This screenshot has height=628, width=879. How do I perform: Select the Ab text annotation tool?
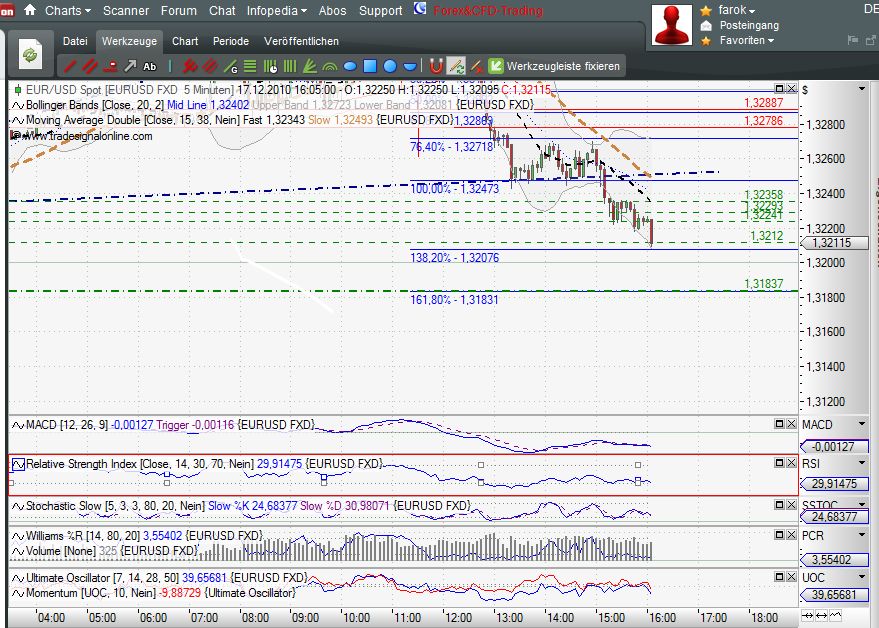tap(150, 67)
